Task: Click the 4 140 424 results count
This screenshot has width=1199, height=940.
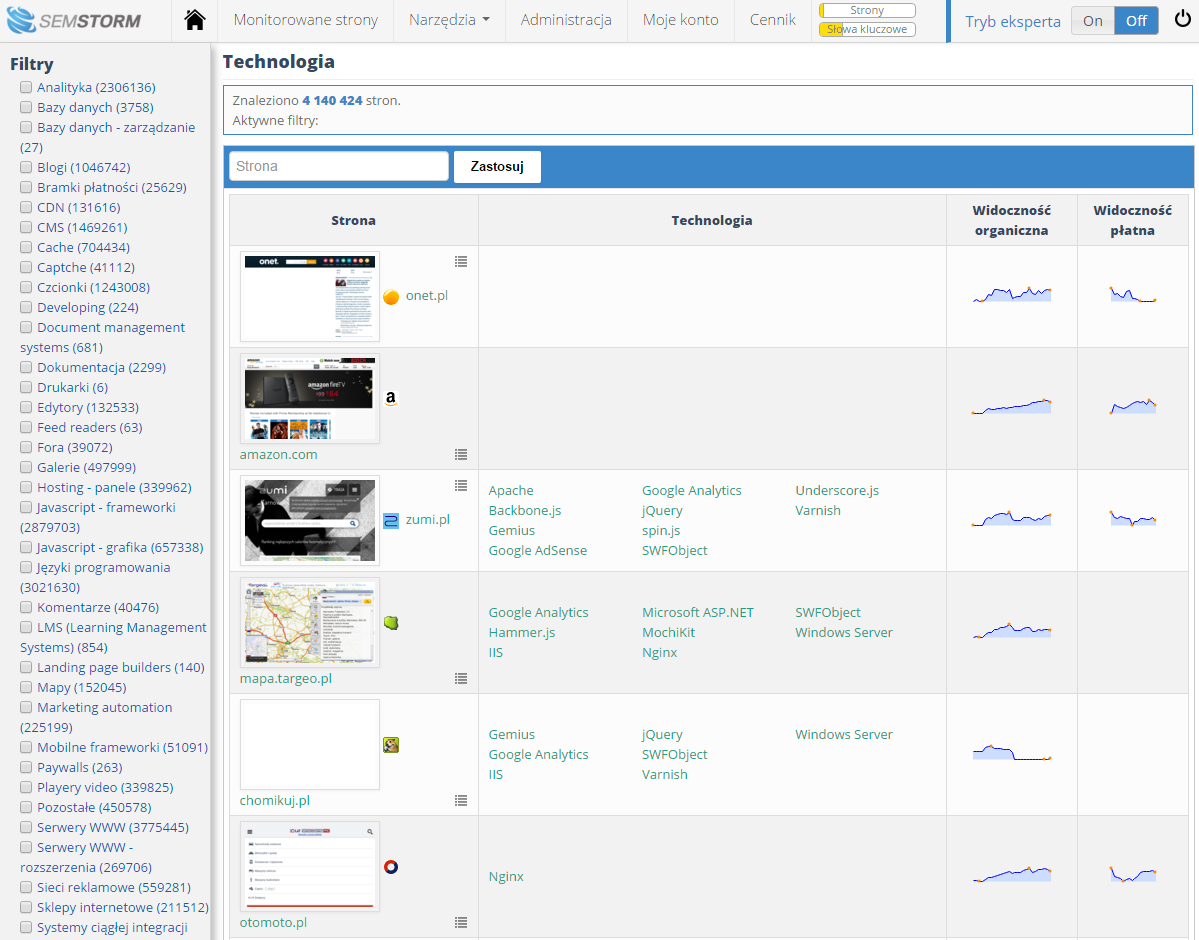Action: click(332, 100)
